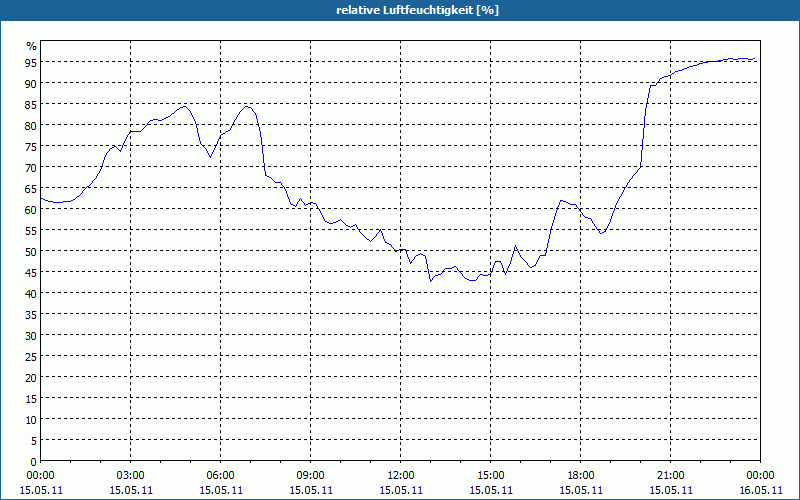The width and height of the screenshot is (800, 500).
Task: Click the y-axis label 25
Action: tap(31, 357)
